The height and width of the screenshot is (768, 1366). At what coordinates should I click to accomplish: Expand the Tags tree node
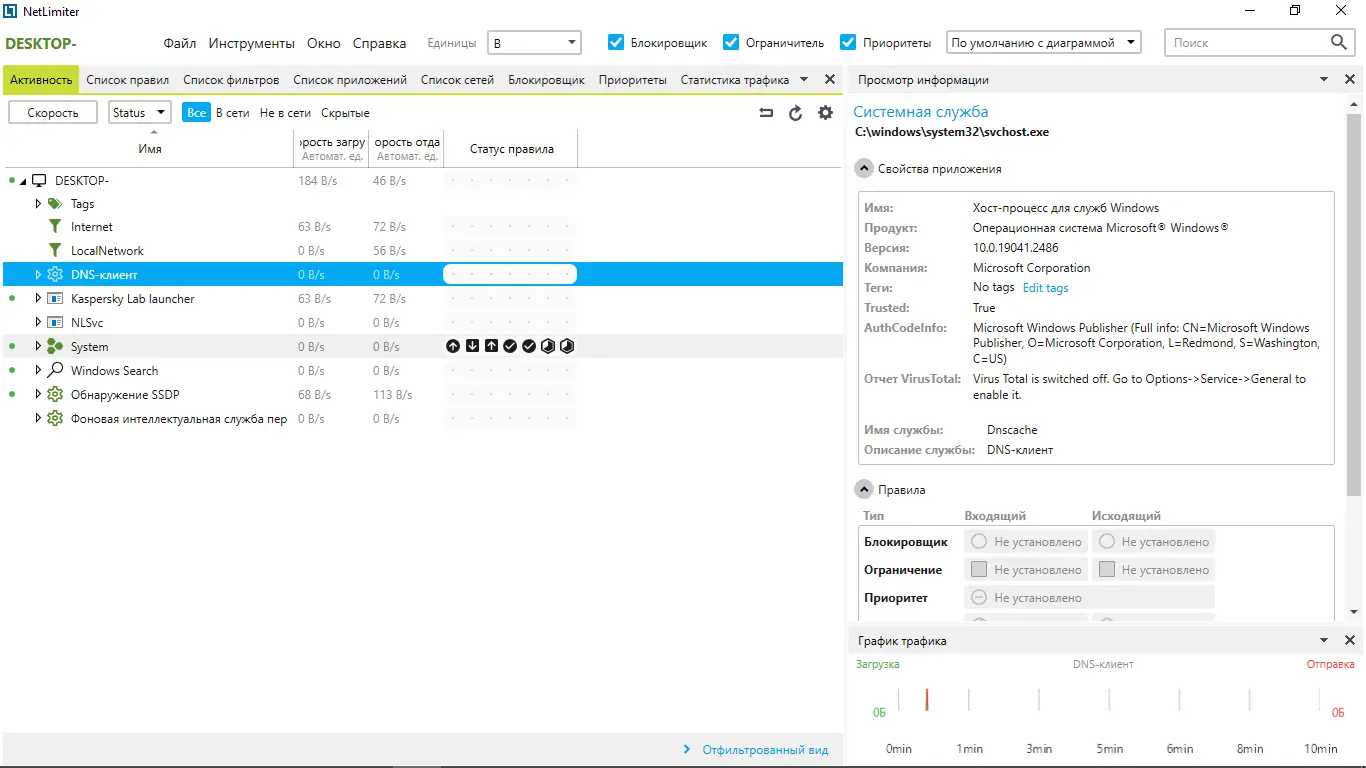38,203
